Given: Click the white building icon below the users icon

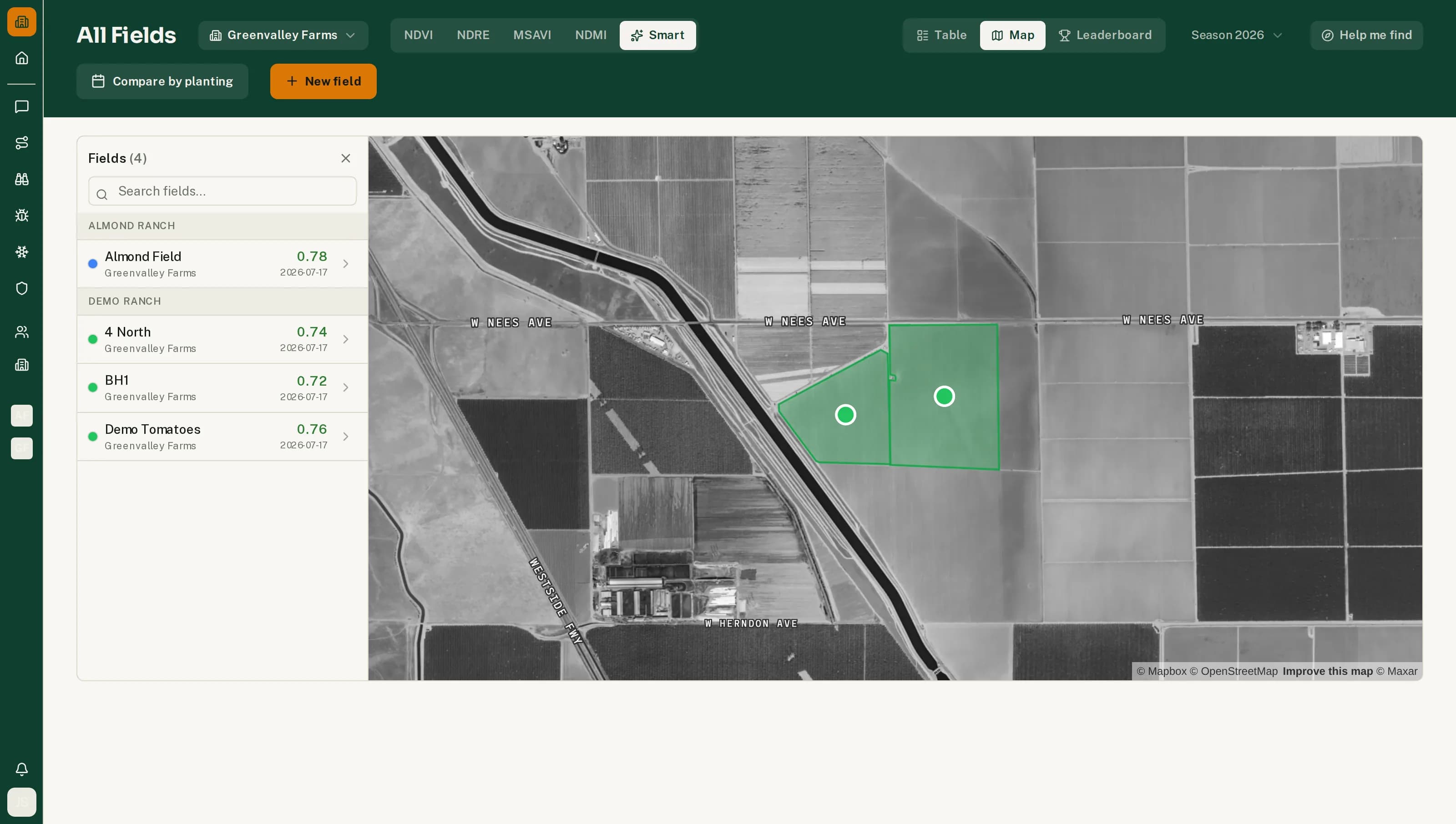Looking at the screenshot, I should coord(21,365).
